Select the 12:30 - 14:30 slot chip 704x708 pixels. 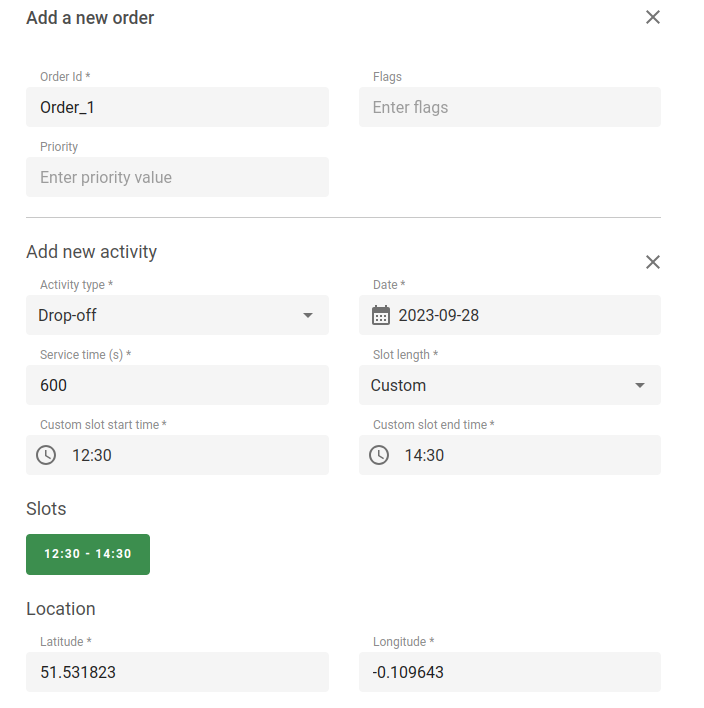[88, 554]
